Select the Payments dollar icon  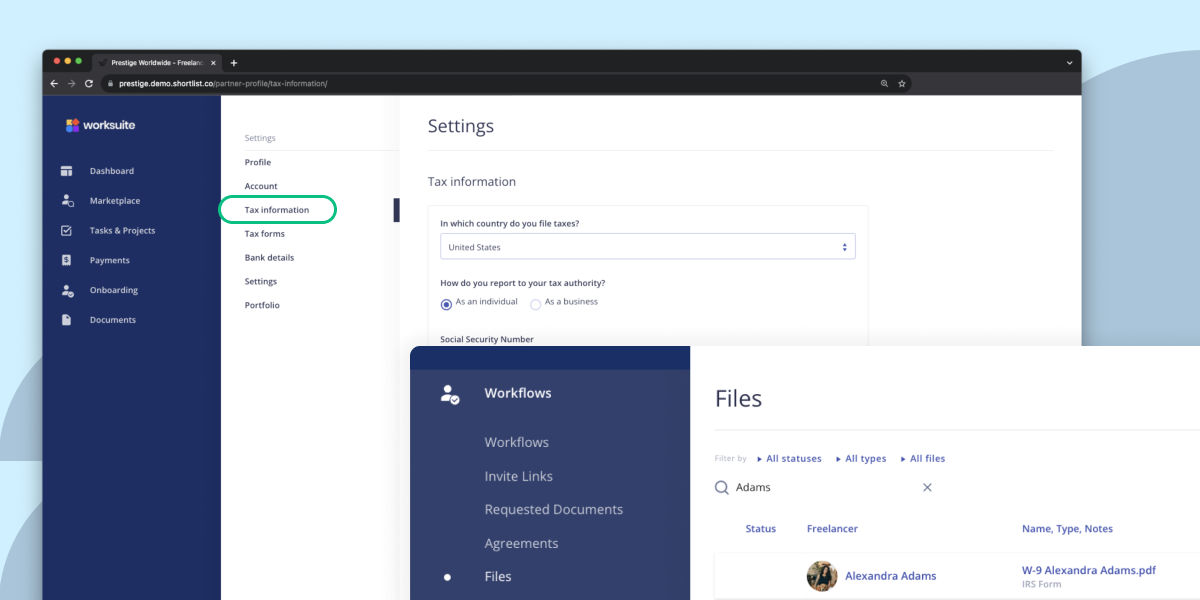pos(67,260)
